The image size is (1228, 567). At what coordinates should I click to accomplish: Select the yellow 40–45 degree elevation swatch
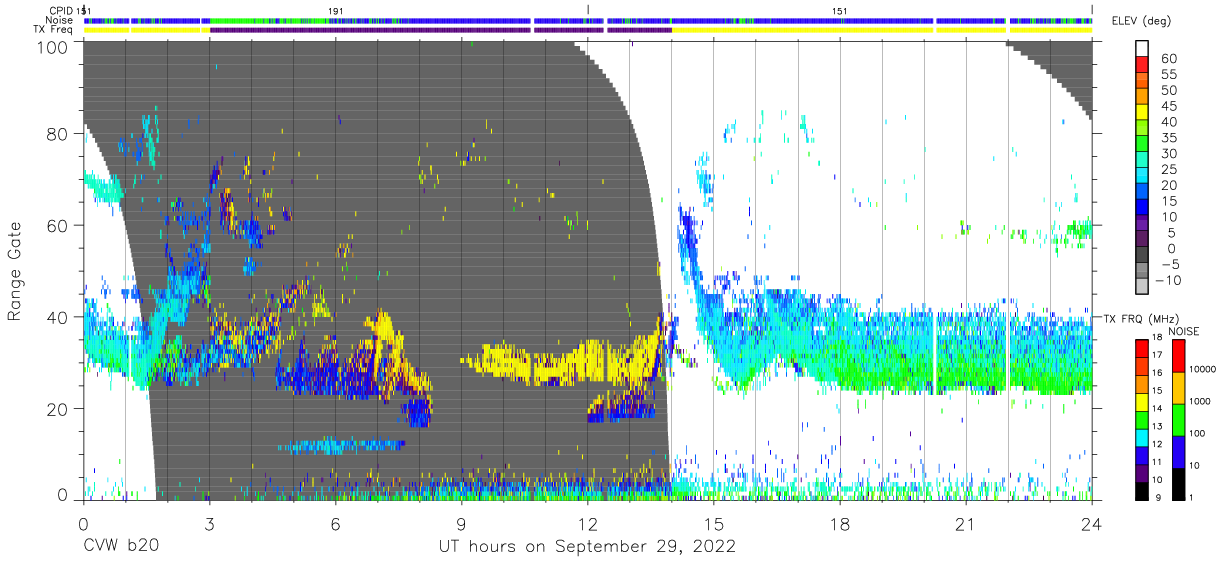click(x=1142, y=113)
